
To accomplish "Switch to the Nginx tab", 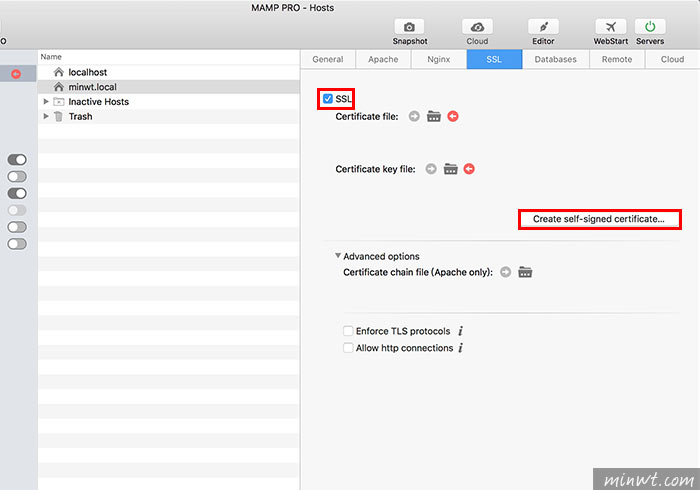I will coord(438,59).
